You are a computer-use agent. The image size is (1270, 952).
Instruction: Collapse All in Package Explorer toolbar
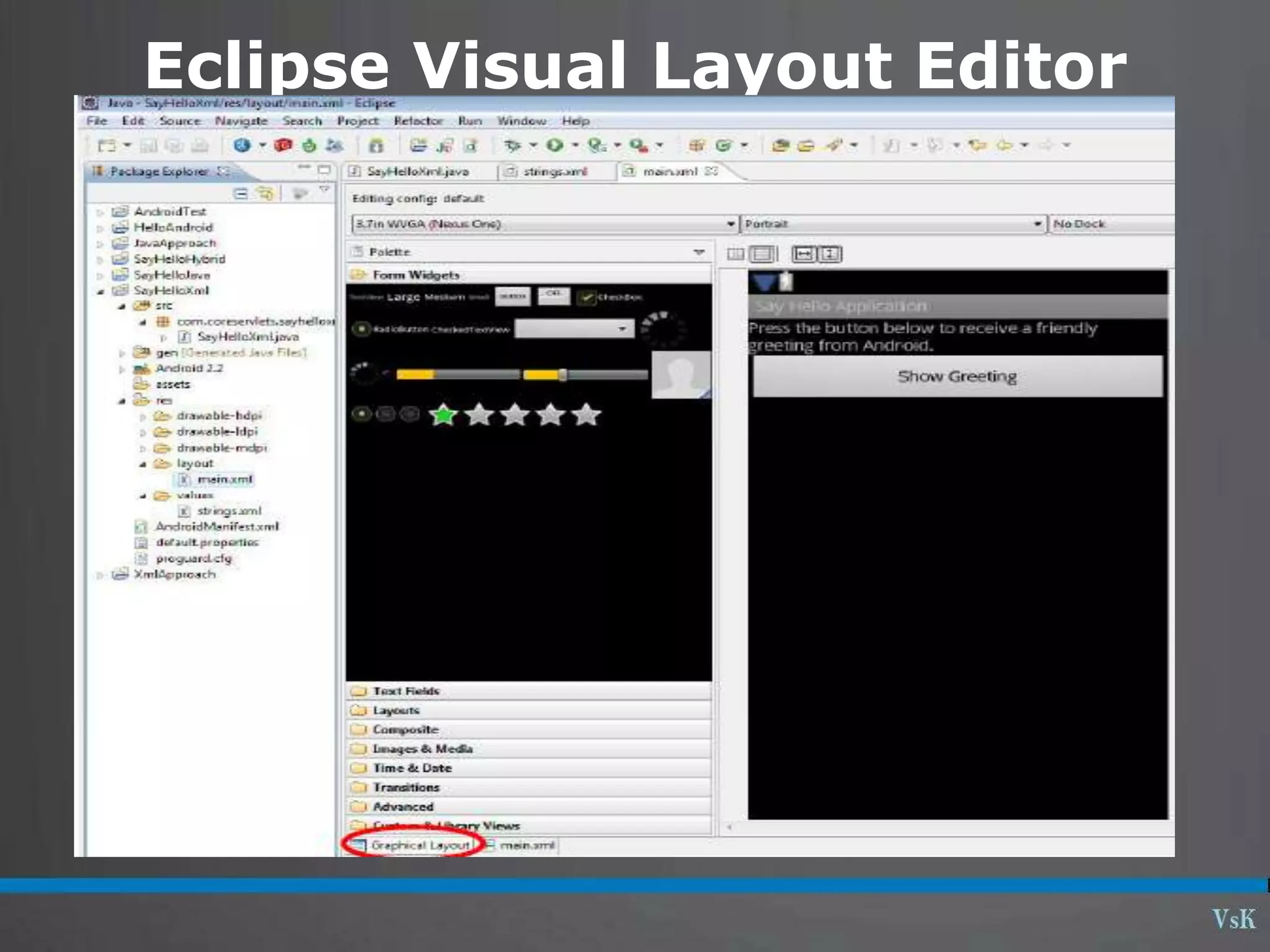click(240, 194)
